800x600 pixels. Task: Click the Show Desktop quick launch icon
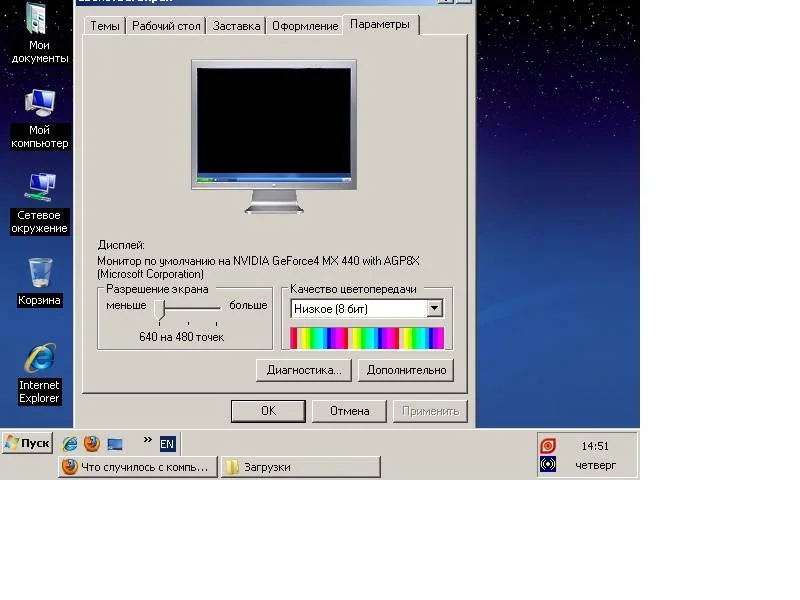(115, 444)
